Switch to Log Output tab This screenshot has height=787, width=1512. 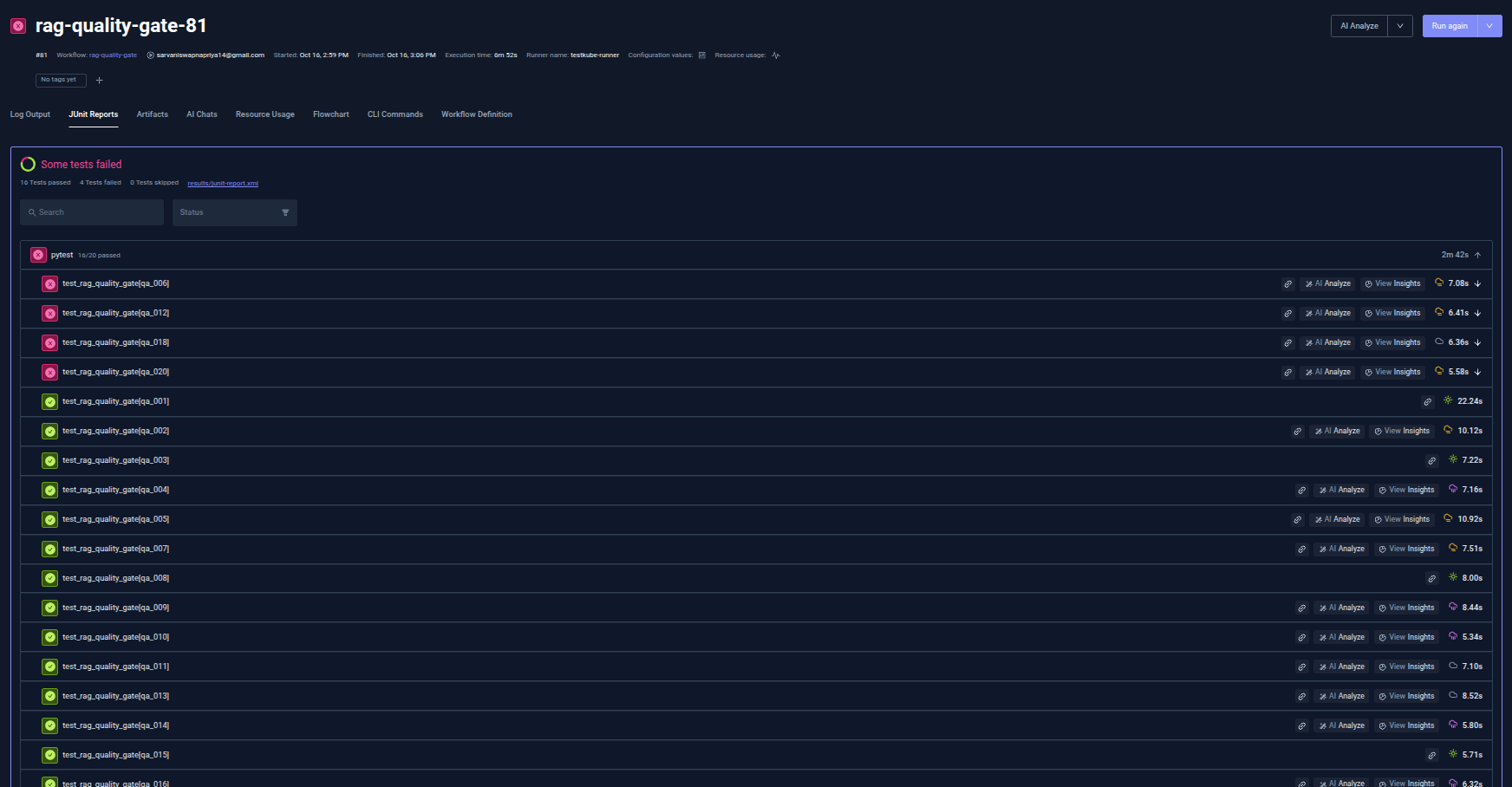30,114
